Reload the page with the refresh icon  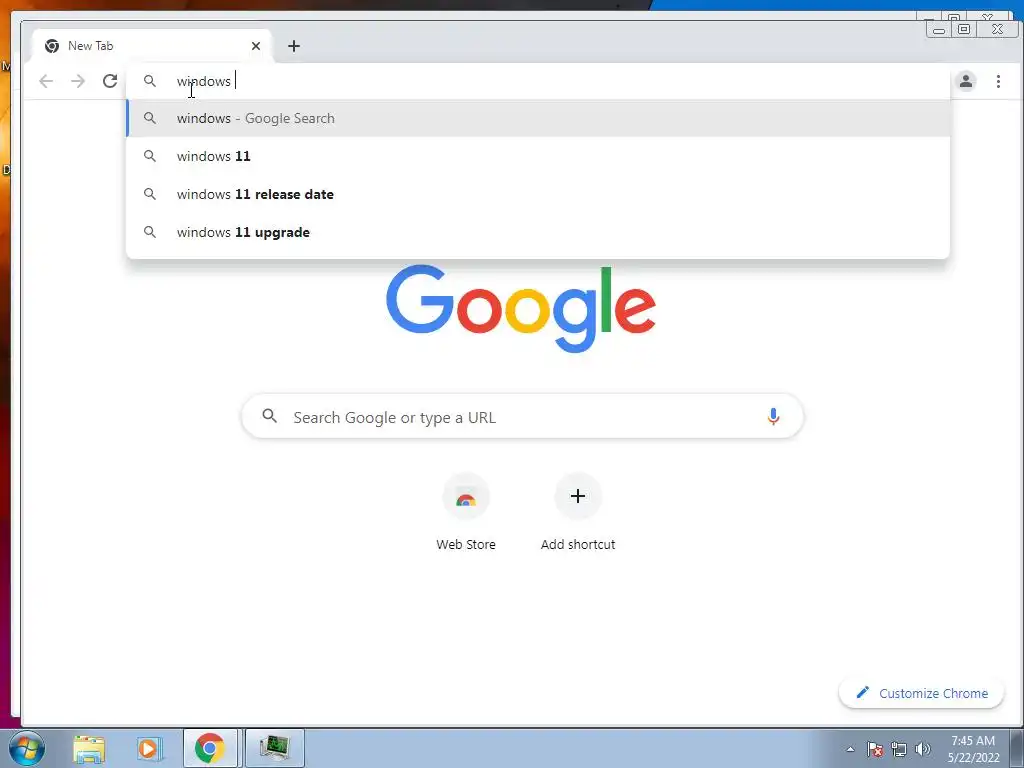(110, 81)
